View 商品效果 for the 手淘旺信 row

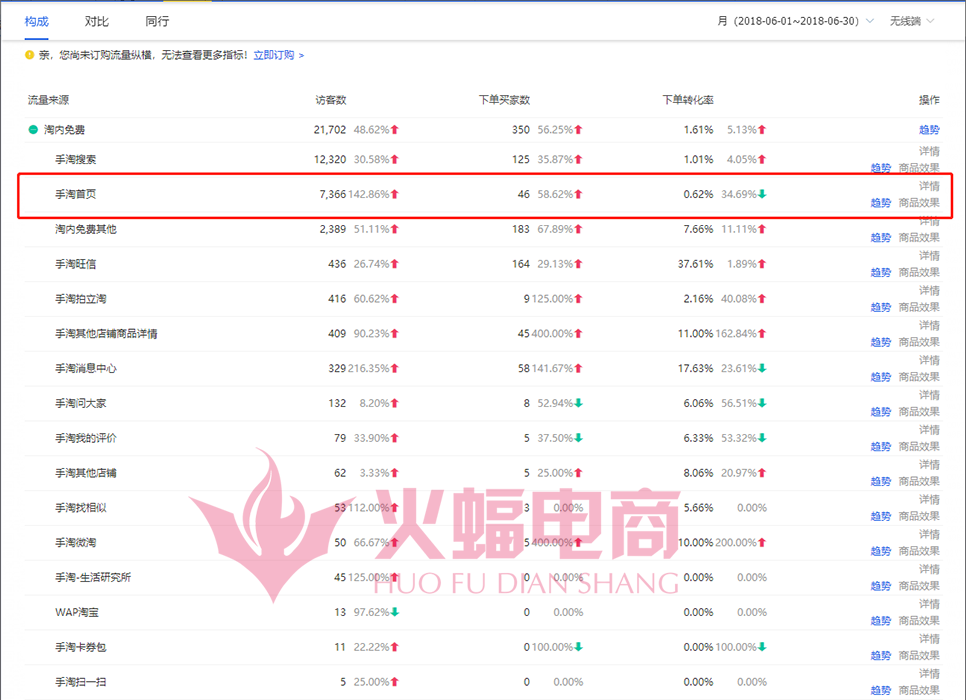pos(919,273)
